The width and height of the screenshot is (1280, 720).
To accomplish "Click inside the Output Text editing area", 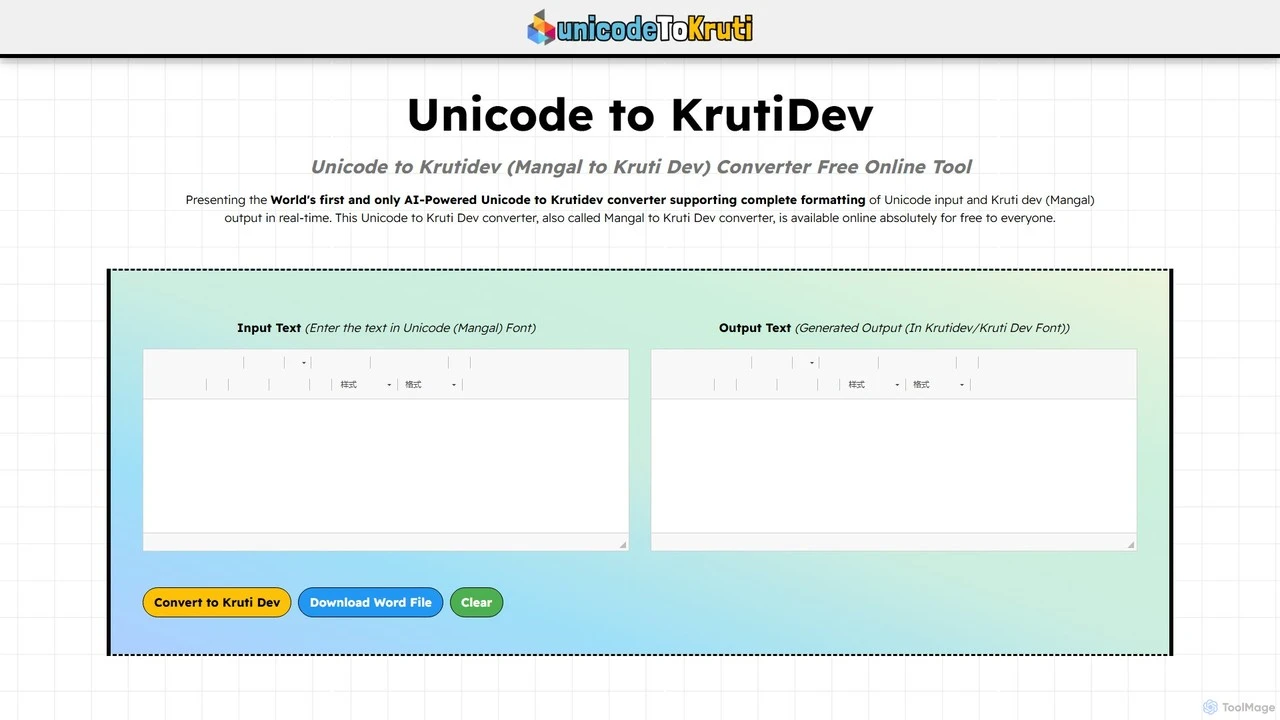I will pos(894,466).
